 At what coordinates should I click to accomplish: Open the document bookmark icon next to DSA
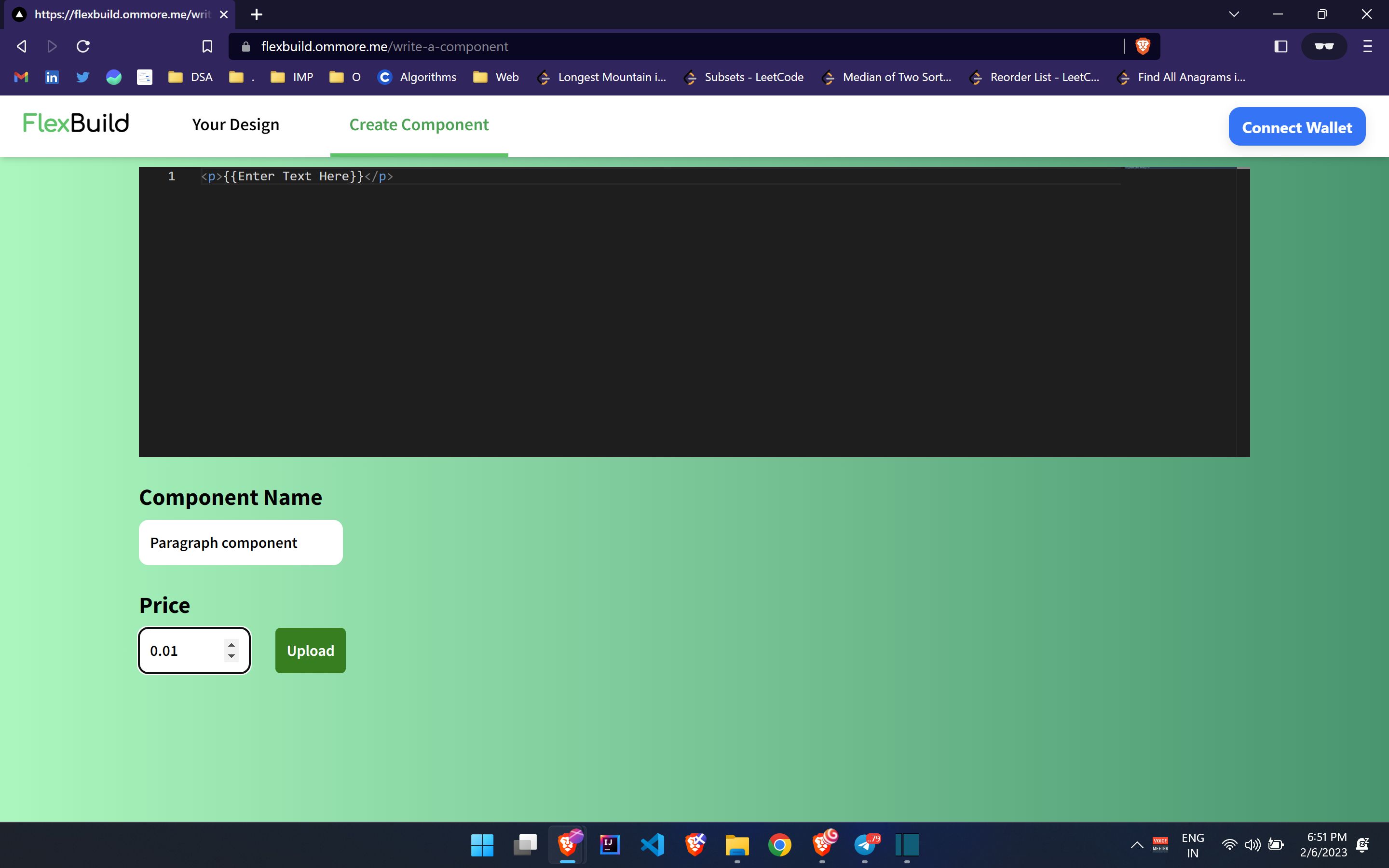pyautogui.click(x=145, y=77)
